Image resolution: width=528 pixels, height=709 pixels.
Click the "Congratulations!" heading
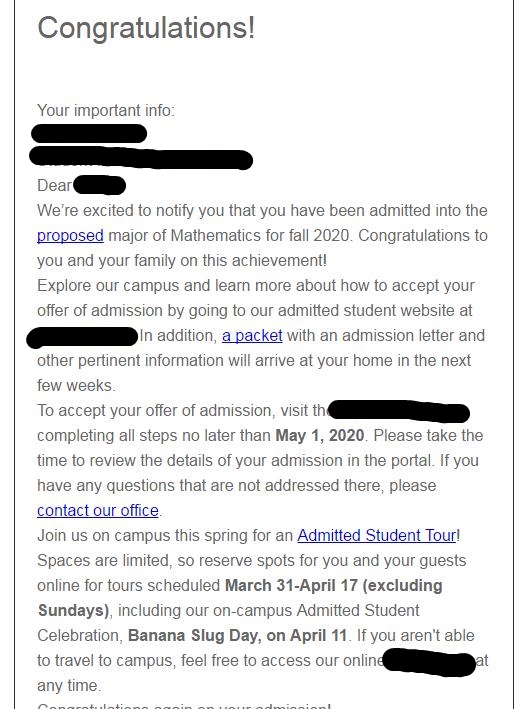(x=146, y=28)
